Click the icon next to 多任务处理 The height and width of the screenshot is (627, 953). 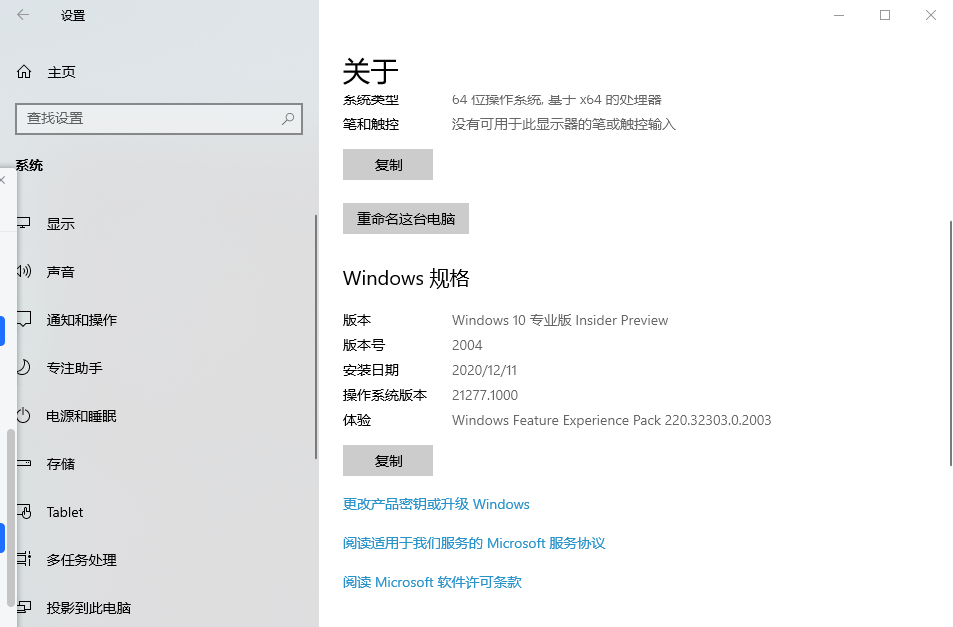coord(24,559)
